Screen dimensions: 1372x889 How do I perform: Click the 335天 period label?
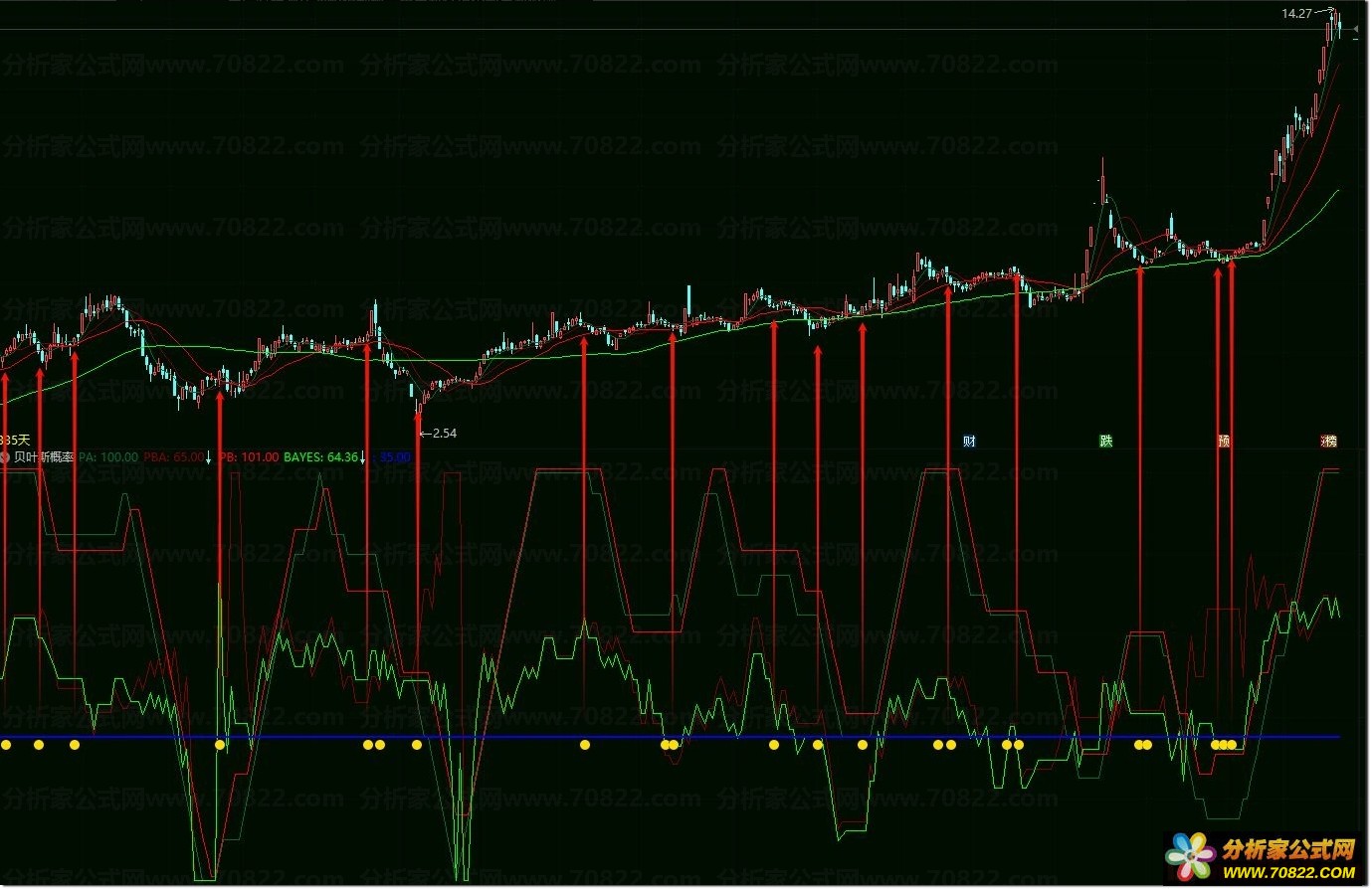[x=15, y=441]
